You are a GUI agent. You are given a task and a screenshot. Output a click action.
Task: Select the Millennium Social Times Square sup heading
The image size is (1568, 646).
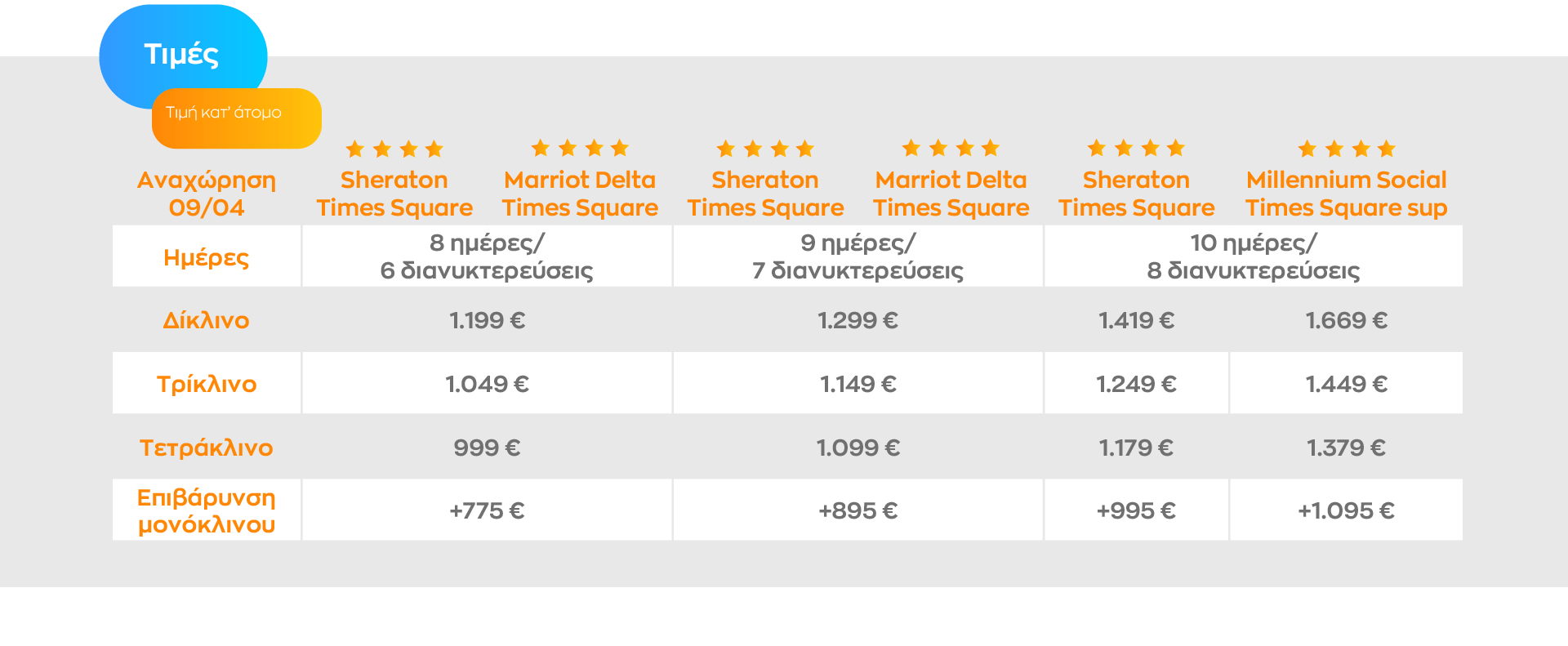tap(1346, 194)
